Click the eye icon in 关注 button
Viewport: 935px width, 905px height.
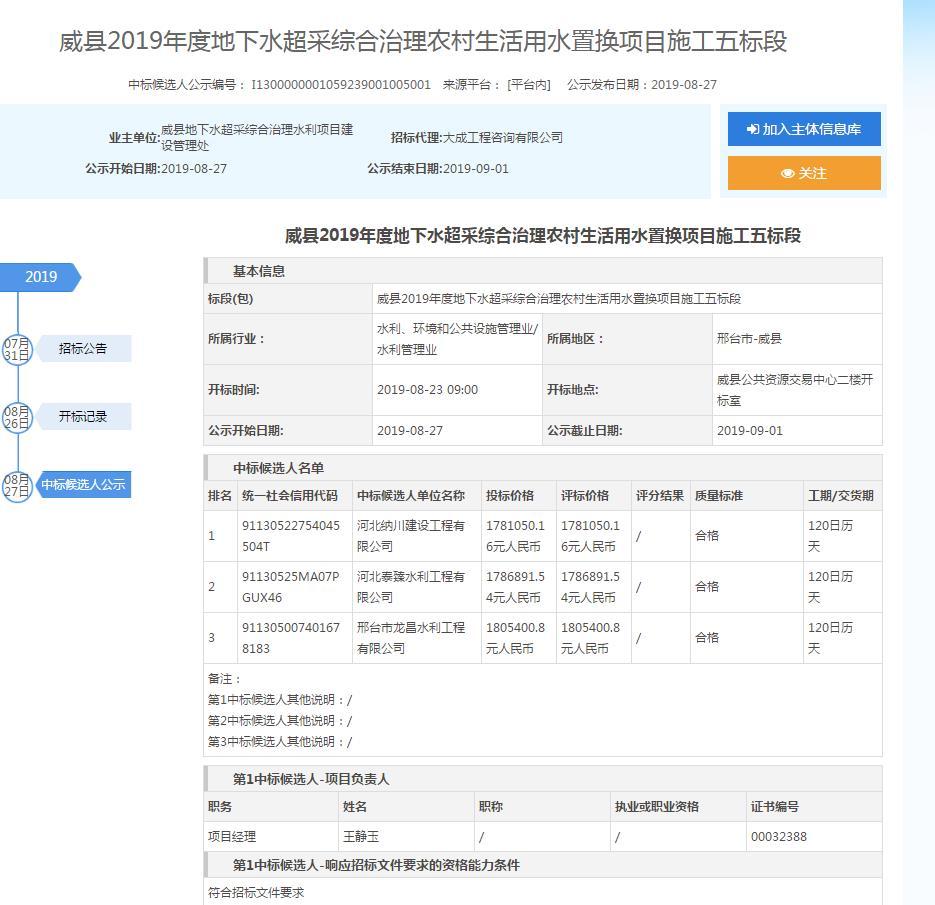click(788, 174)
